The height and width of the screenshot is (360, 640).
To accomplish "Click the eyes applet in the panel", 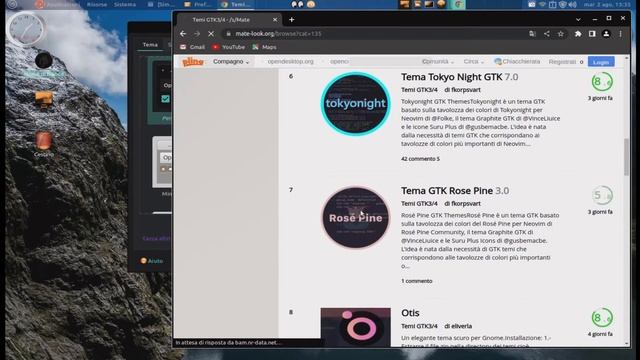I will [x=297, y=4].
